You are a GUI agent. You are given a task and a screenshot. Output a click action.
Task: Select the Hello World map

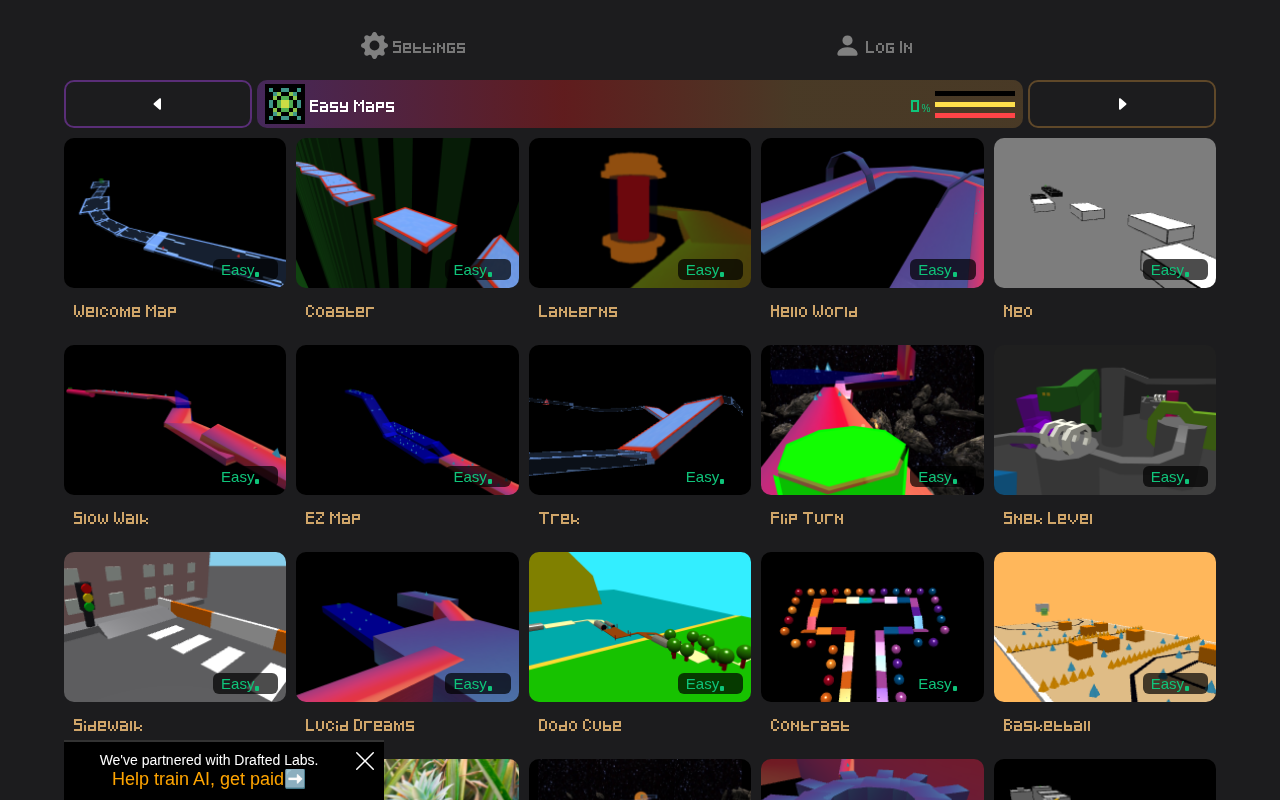872,213
